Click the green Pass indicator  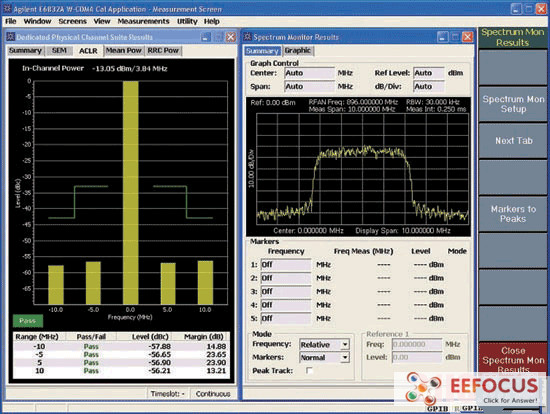(28, 321)
